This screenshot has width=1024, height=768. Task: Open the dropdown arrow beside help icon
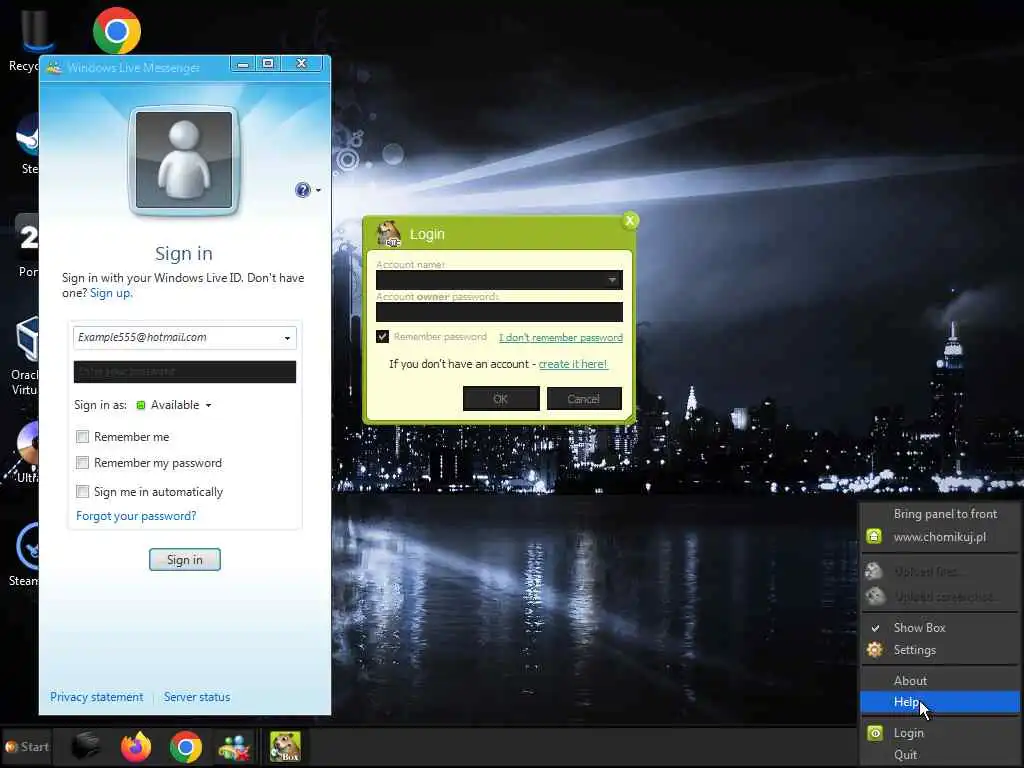[318, 191]
